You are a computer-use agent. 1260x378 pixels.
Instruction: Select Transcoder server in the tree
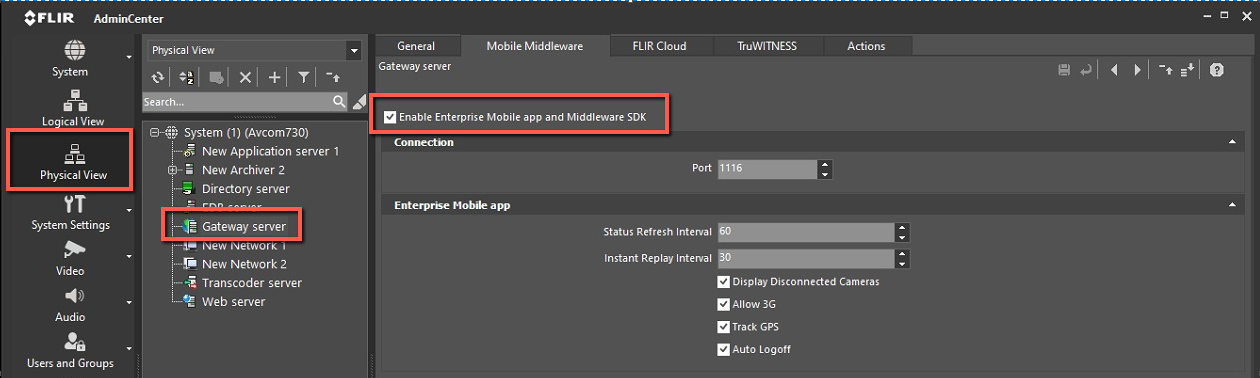point(251,283)
